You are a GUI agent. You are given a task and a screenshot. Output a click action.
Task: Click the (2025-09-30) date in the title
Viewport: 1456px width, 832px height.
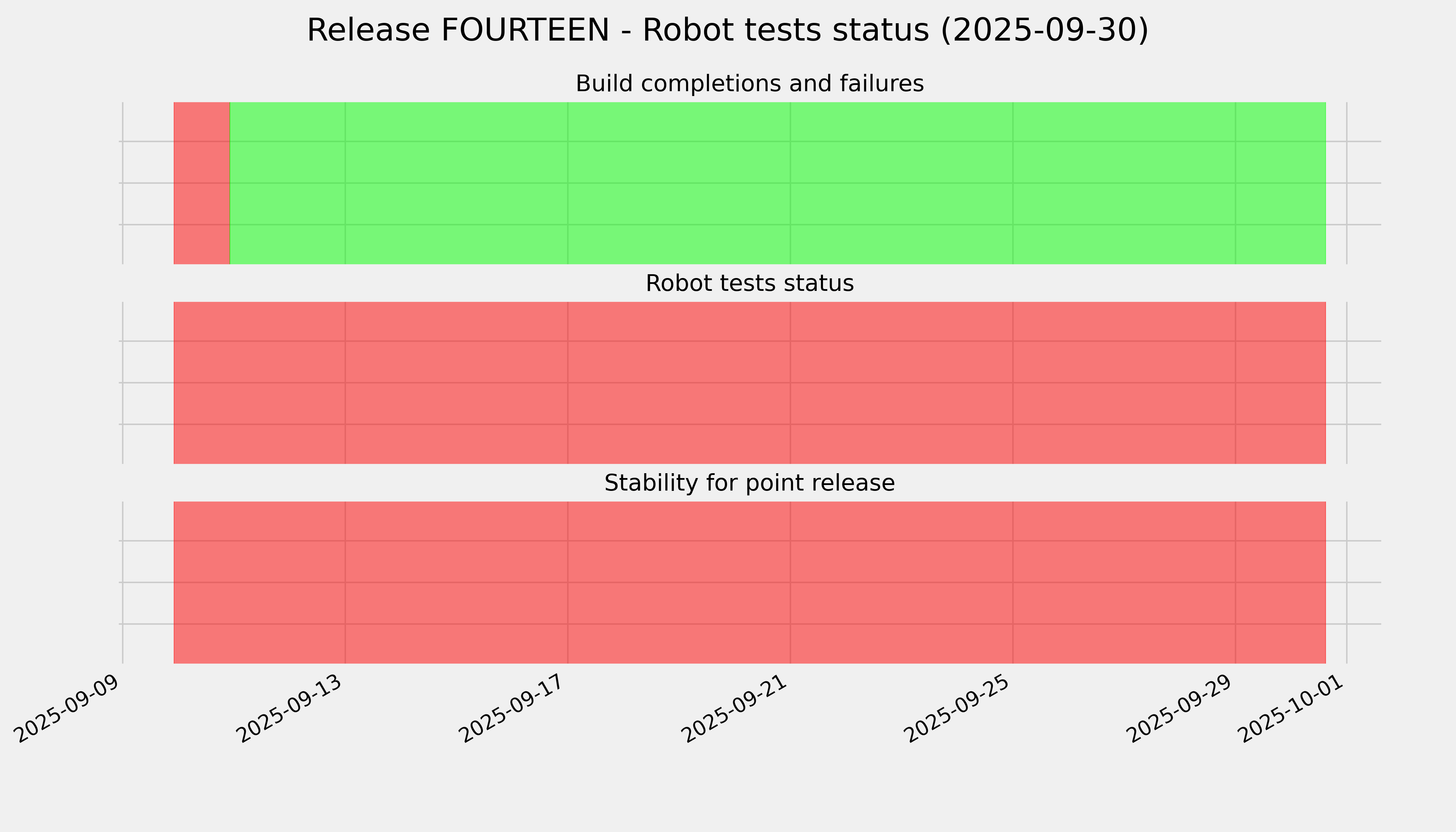[1044, 31]
